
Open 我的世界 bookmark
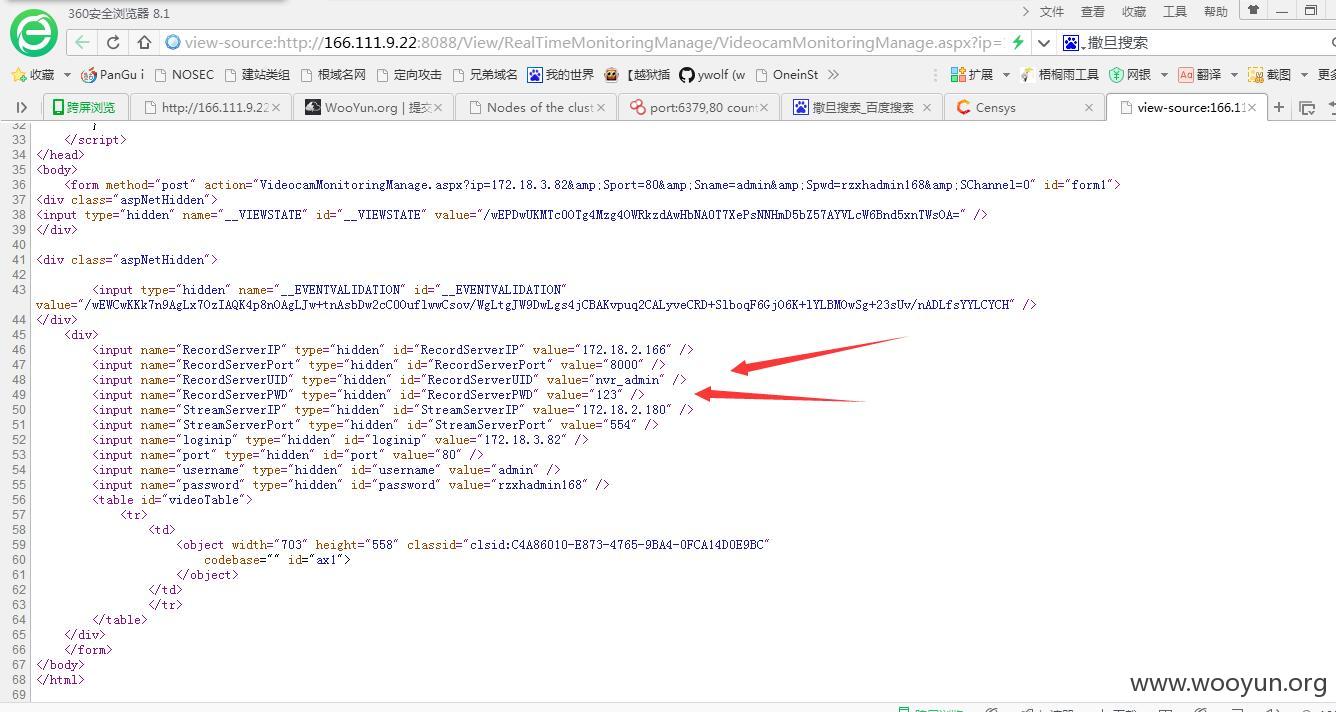click(x=561, y=75)
